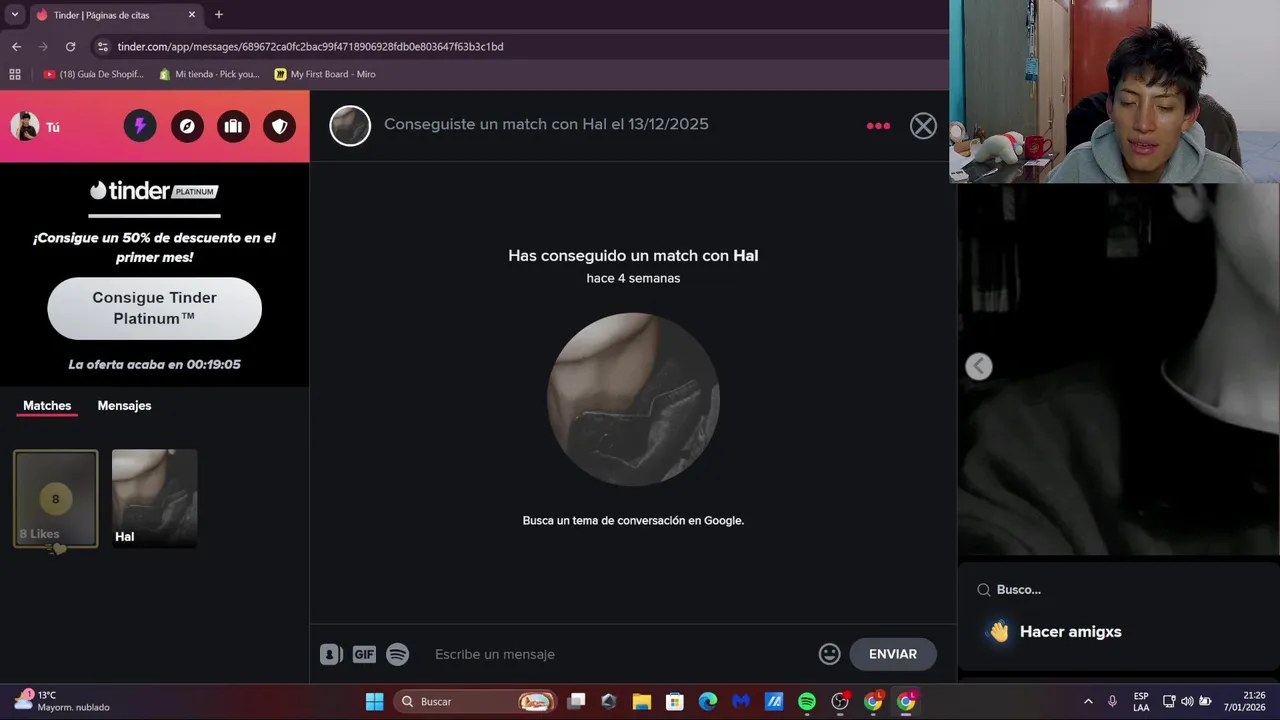Open the safety shield icon

(280, 126)
